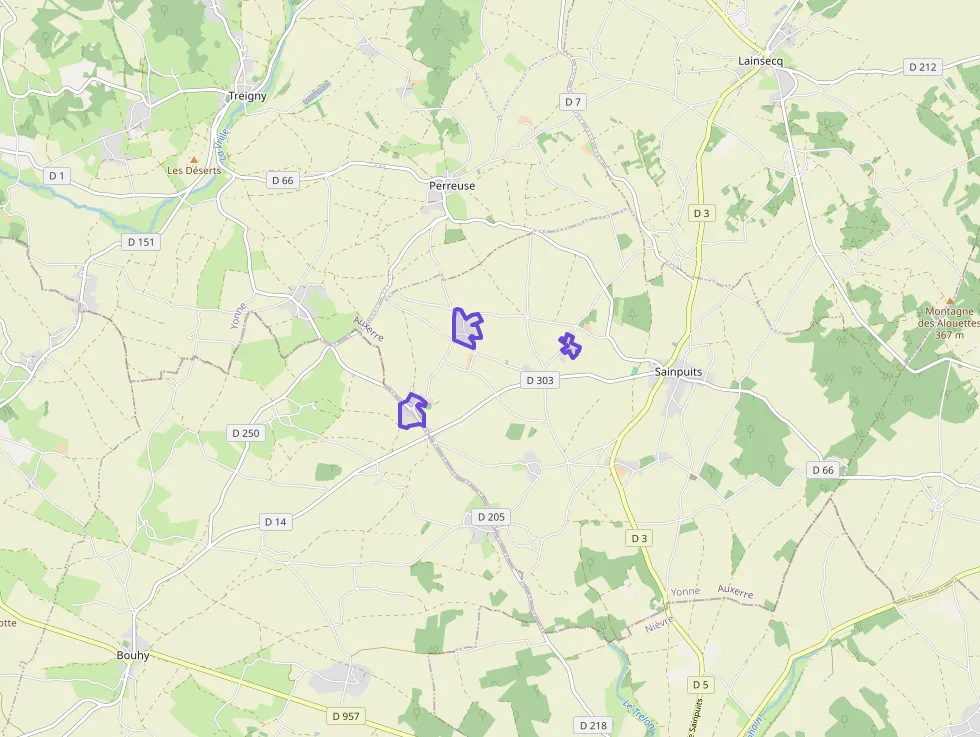Select the D 250 road shield
The height and width of the screenshot is (737, 980).
(246, 433)
